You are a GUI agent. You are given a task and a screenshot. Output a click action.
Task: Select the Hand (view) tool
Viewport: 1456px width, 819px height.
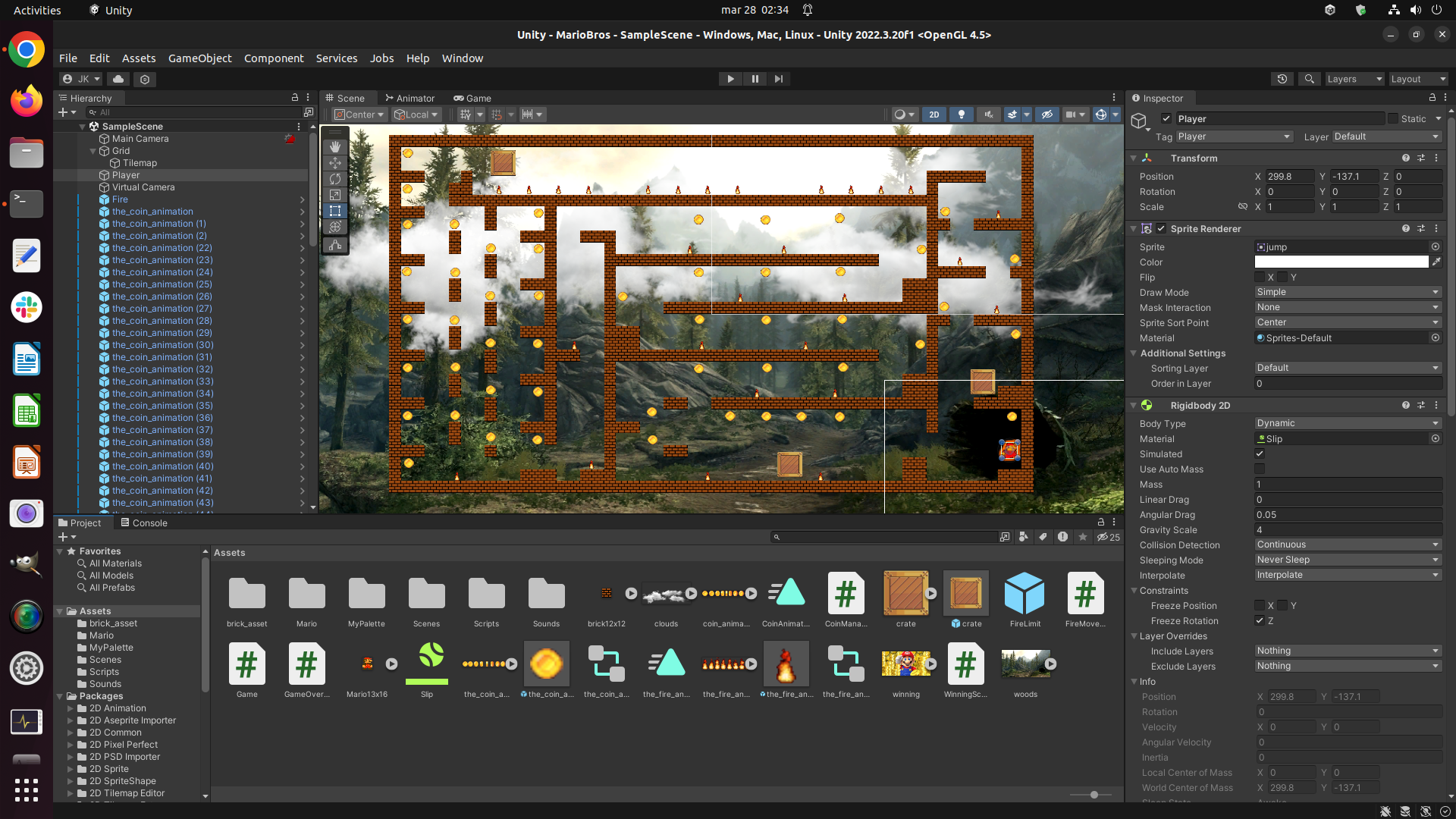(334, 146)
